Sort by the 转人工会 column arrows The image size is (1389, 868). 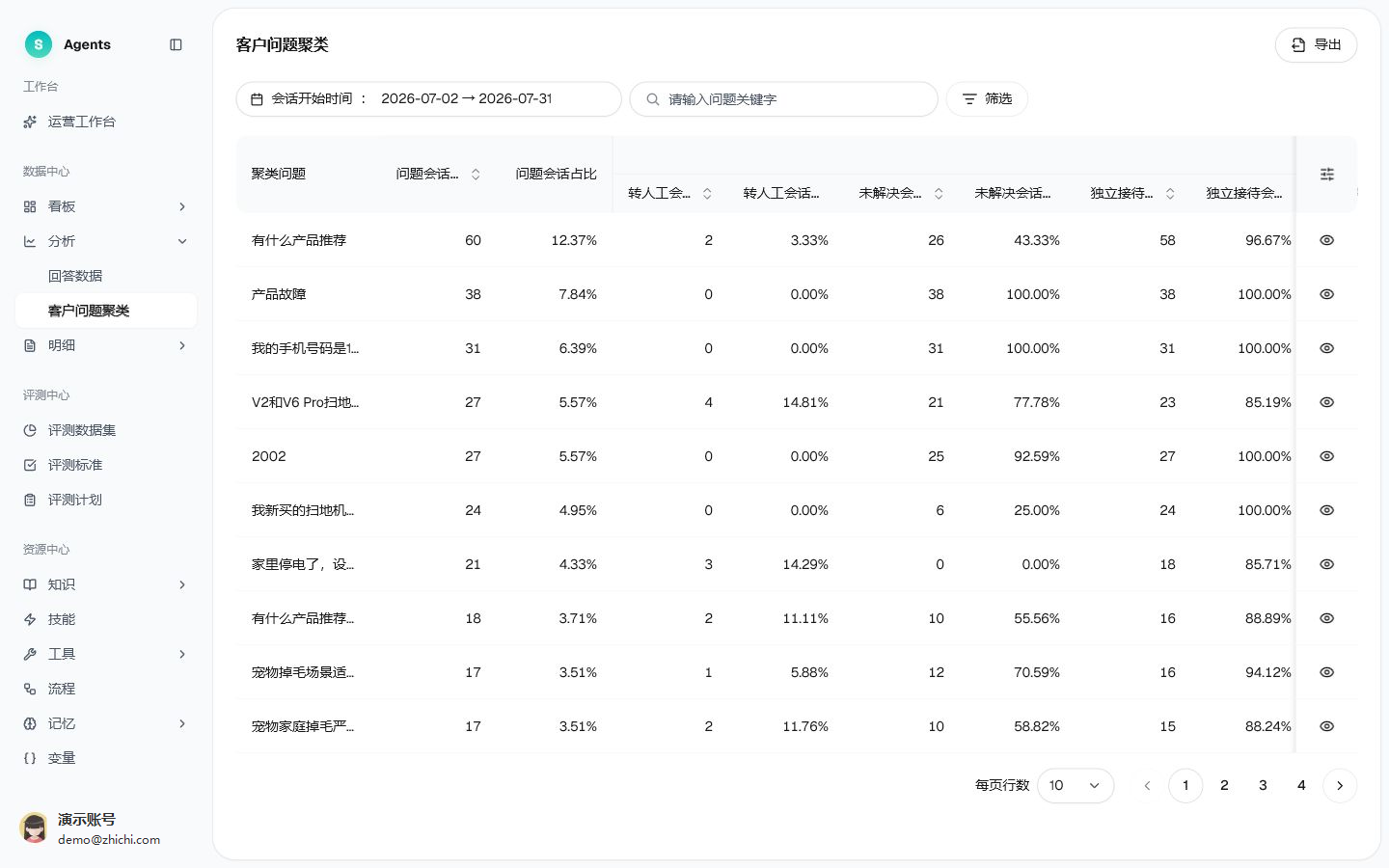[707, 193]
